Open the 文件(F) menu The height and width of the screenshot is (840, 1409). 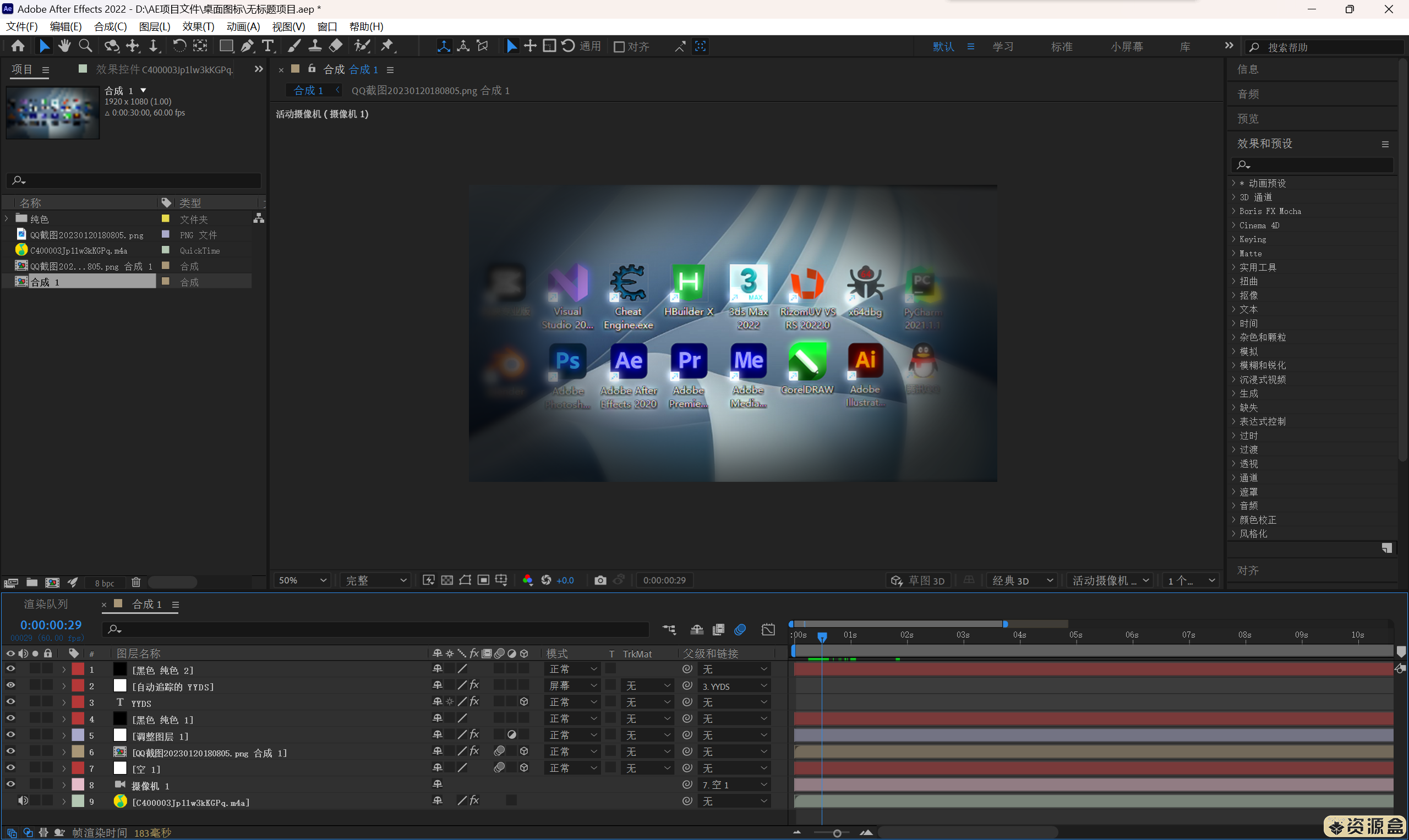tap(21, 26)
